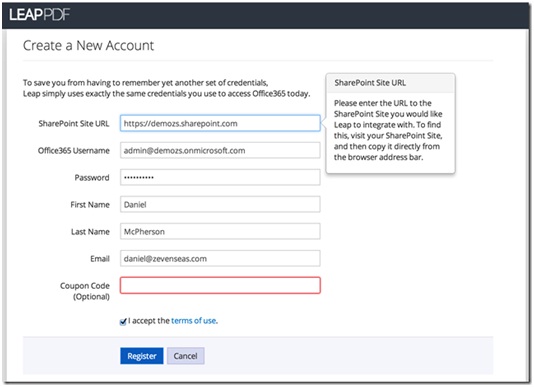Click the Register button
534x387 pixels.
click(x=142, y=356)
